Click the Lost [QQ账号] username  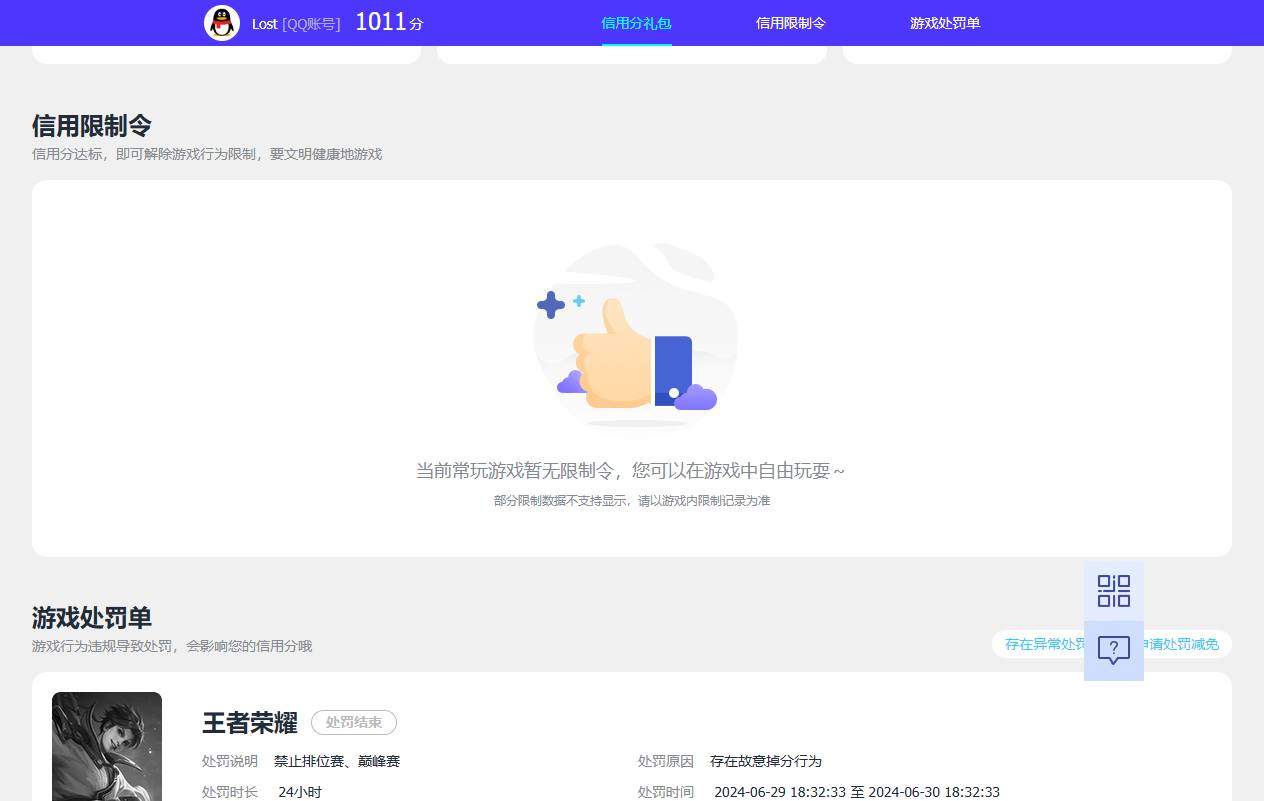point(296,23)
